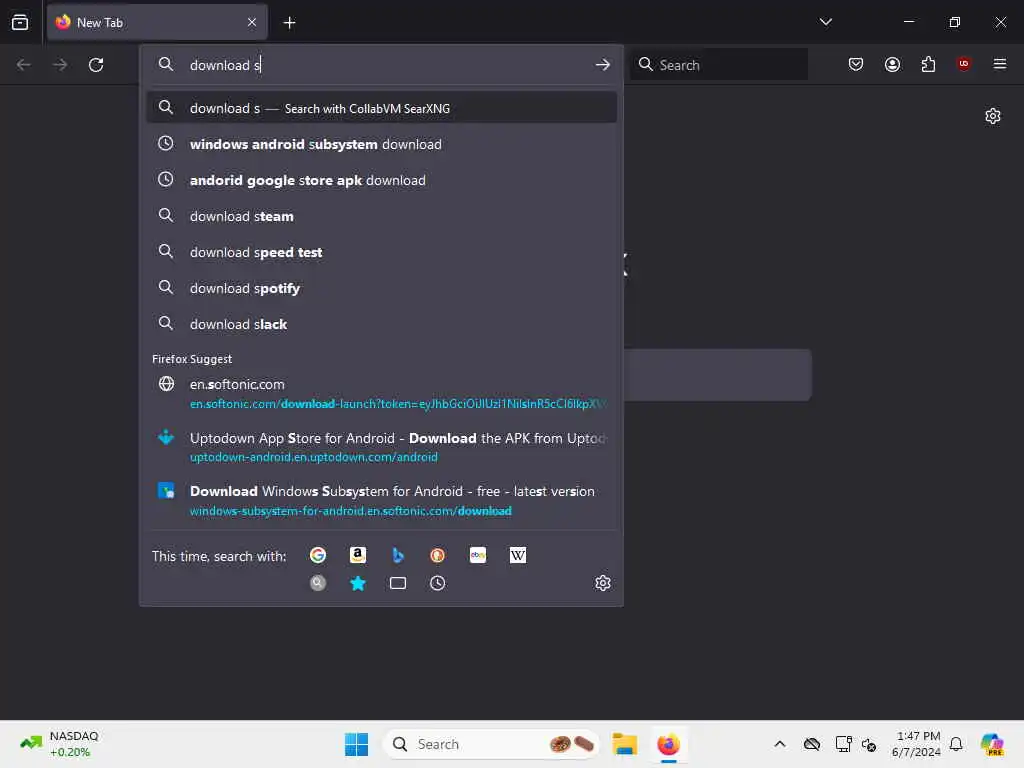Open the Firefox account icon
Image resolution: width=1024 pixels, height=768 pixels.
pyautogui.click(x=892, y=64)
